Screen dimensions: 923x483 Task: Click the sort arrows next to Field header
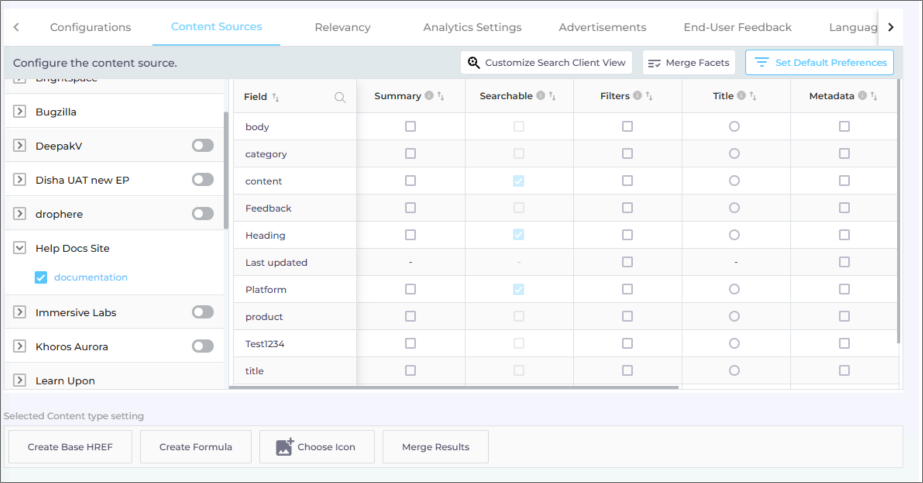coord(276,97)
